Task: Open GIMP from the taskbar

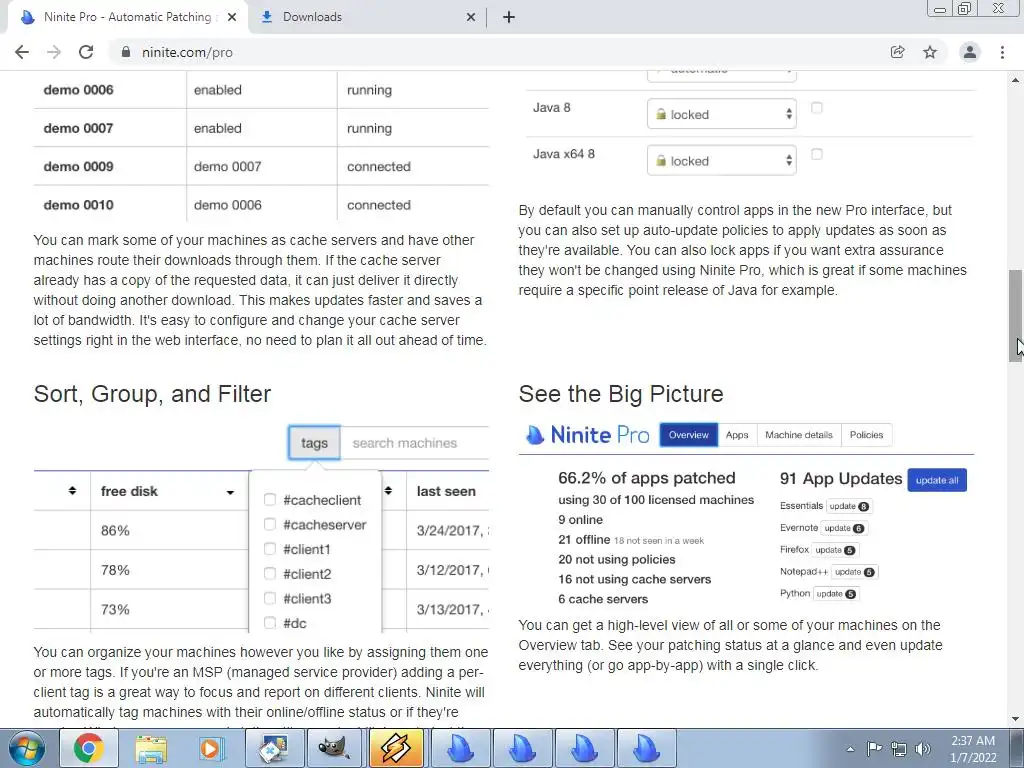Action: tap(335, 748)
